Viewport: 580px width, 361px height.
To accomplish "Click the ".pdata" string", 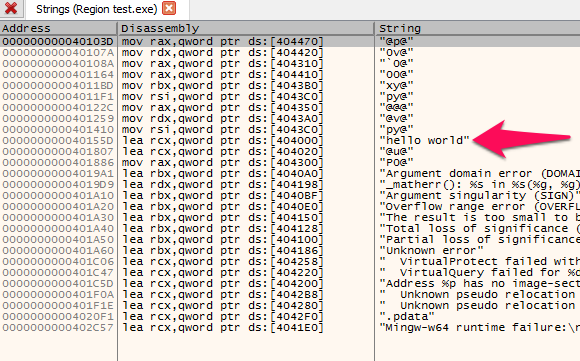I will click(407, 317).
